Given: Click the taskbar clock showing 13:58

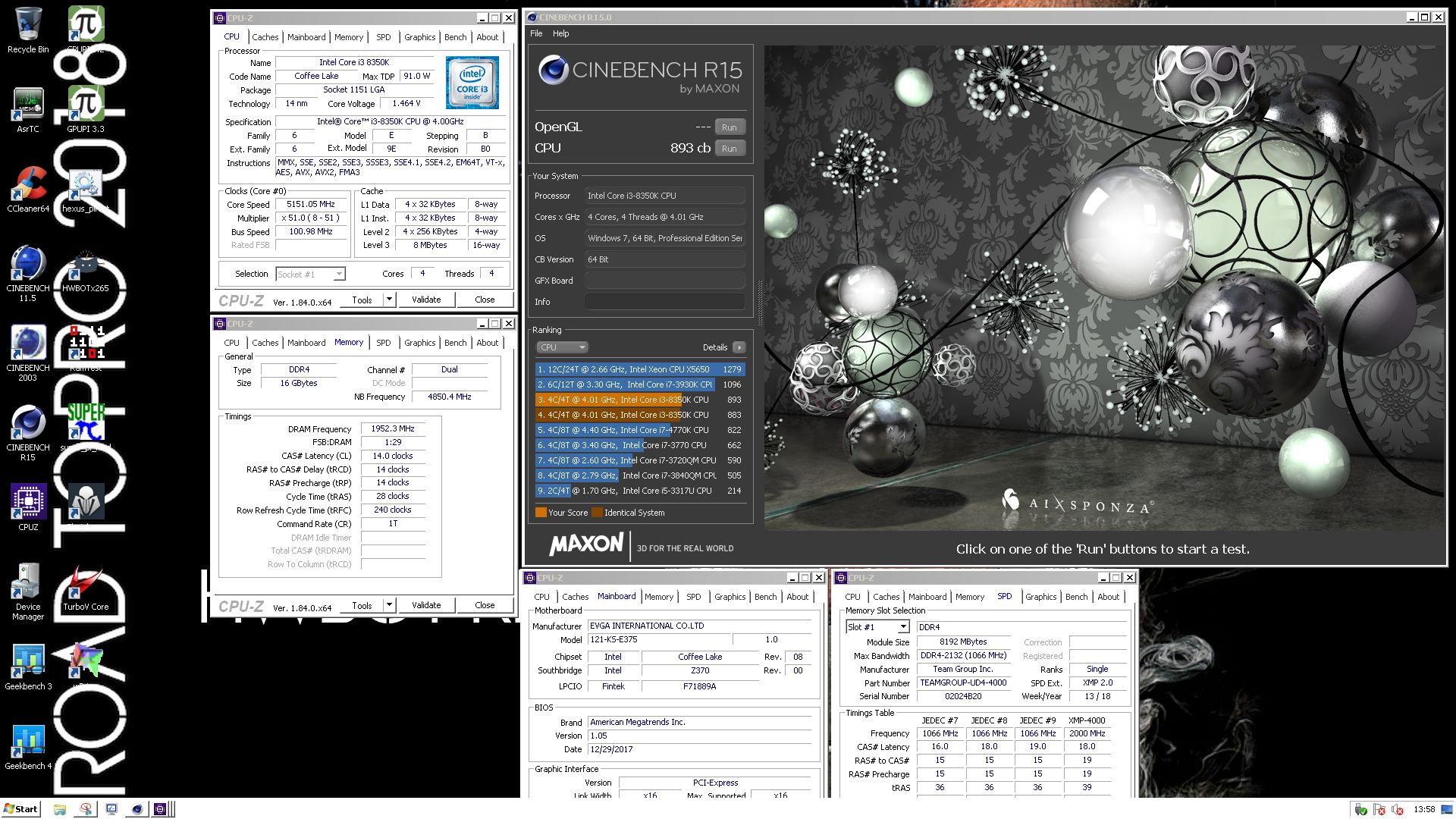Looking at the screenshot, I should [1424, 810].
